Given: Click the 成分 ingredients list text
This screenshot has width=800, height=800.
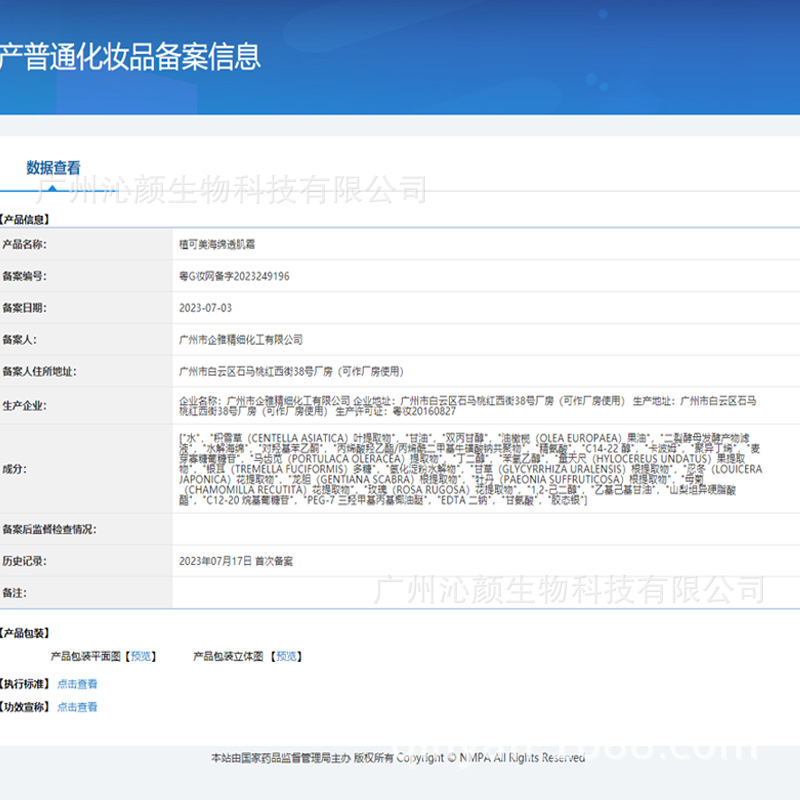Looking at the screenshot, I should [x=470, y=469].
